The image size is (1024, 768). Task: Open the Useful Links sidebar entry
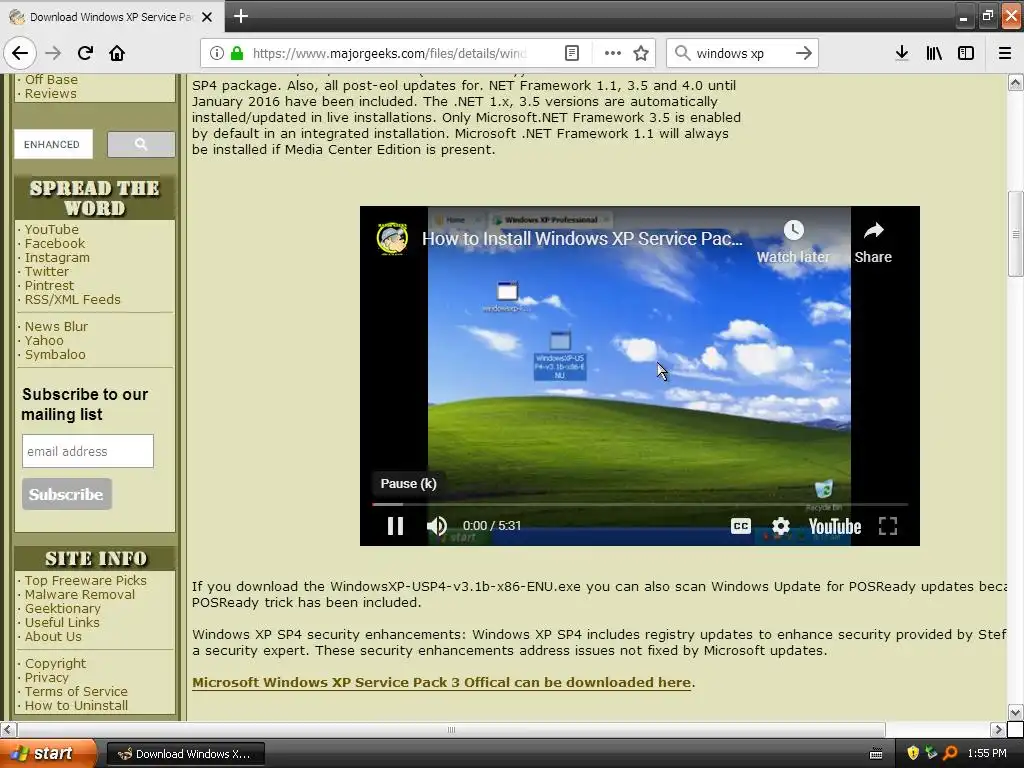pos(62,622)
